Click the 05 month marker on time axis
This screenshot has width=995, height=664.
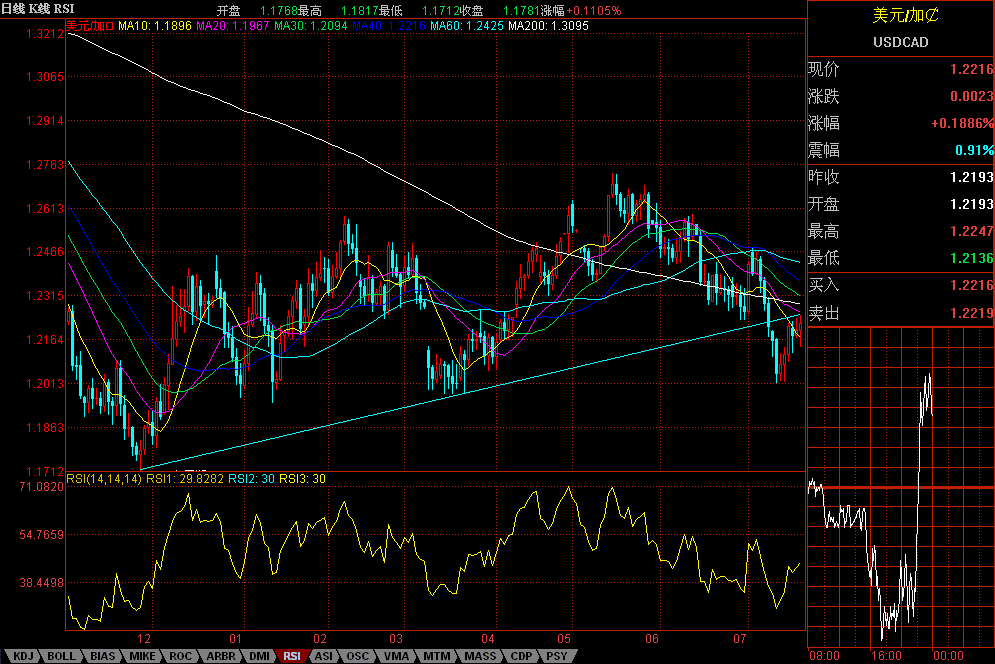pyautogui.click(x=563, y=639)
